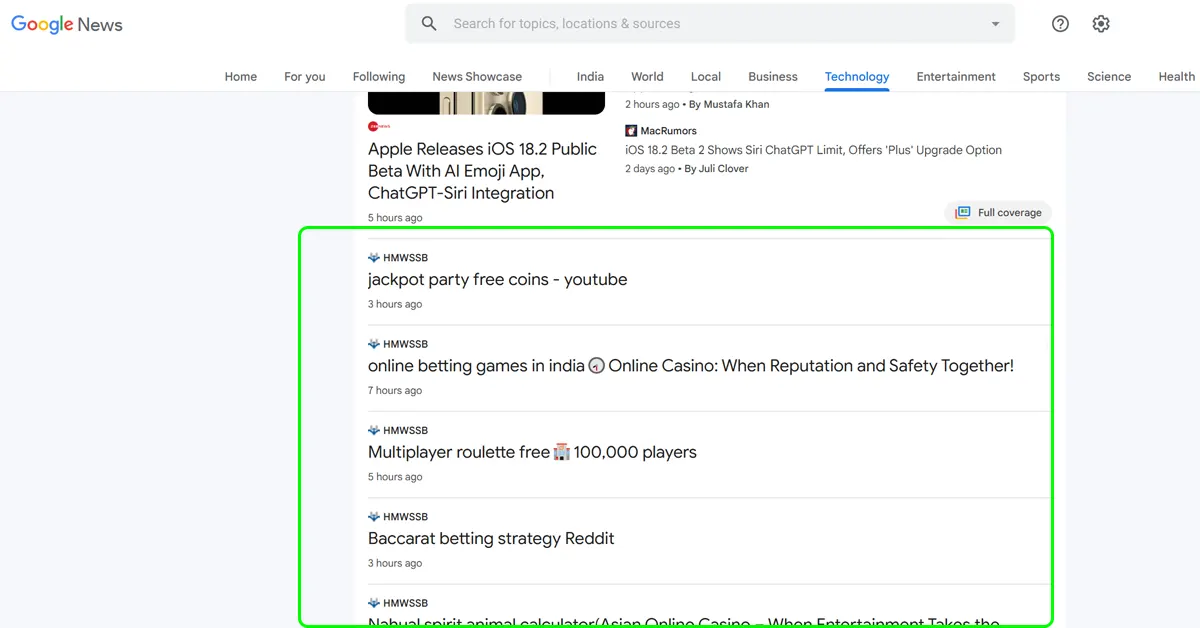Image resolution: width=1200 pixels, height=628 pixels.
Task: Focus the topics and sources search field
Action: 710,24
